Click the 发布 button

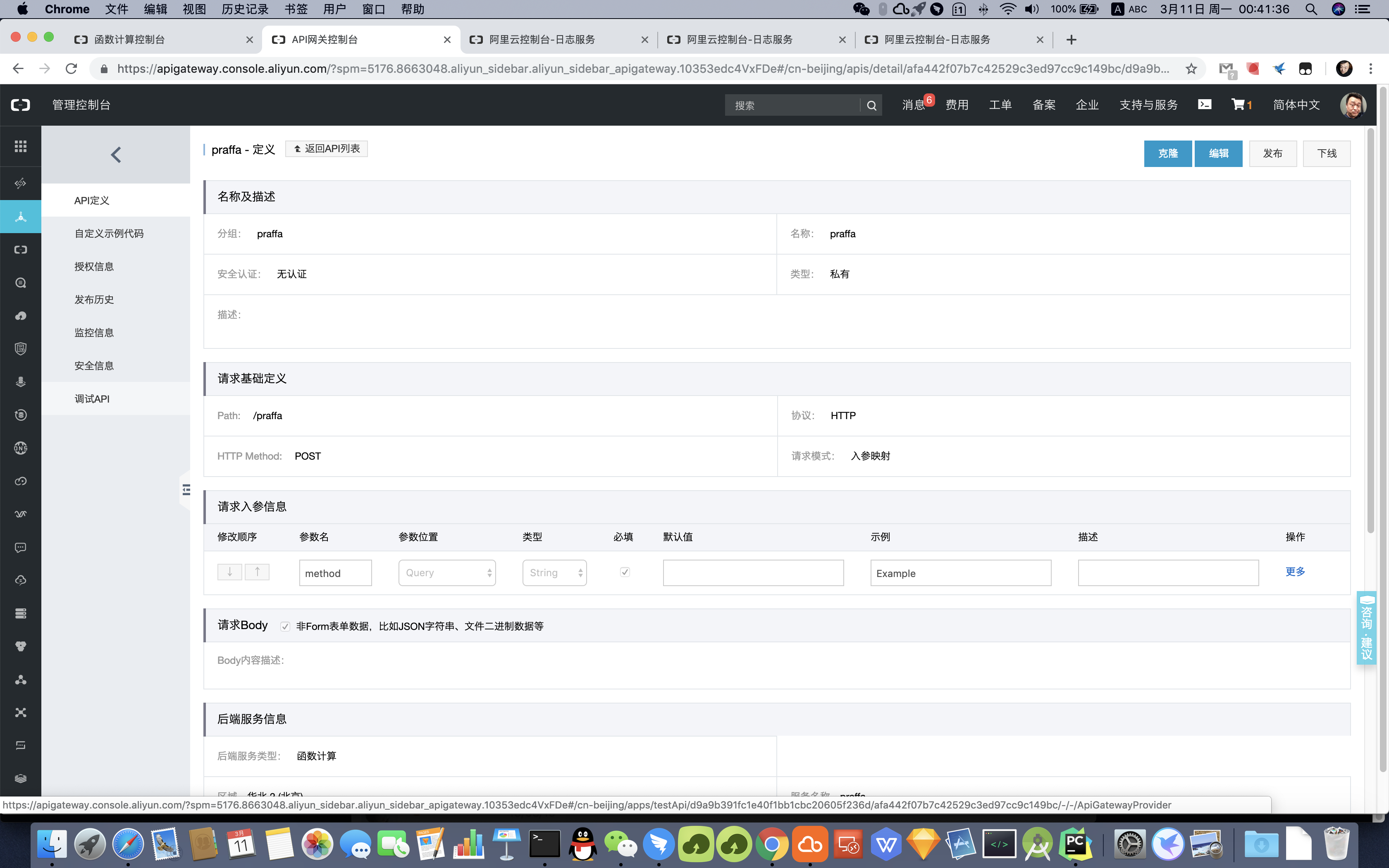pyautogui.click(x=1272, y=154)
